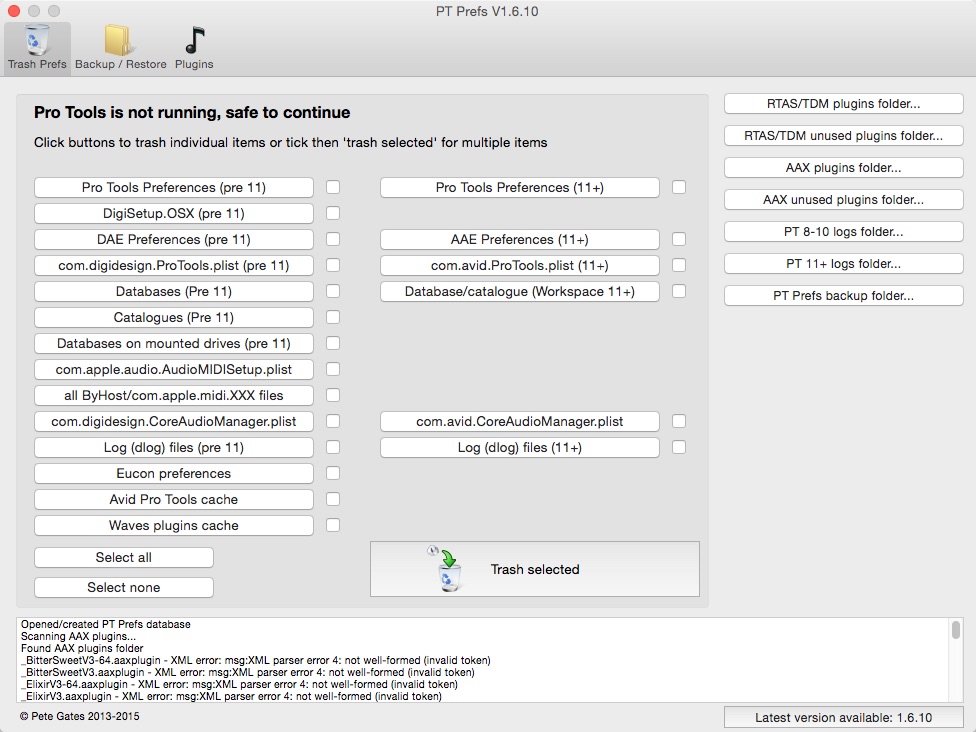Click the log output scrollbar thumb
The image size is (976, 732).
956,629
